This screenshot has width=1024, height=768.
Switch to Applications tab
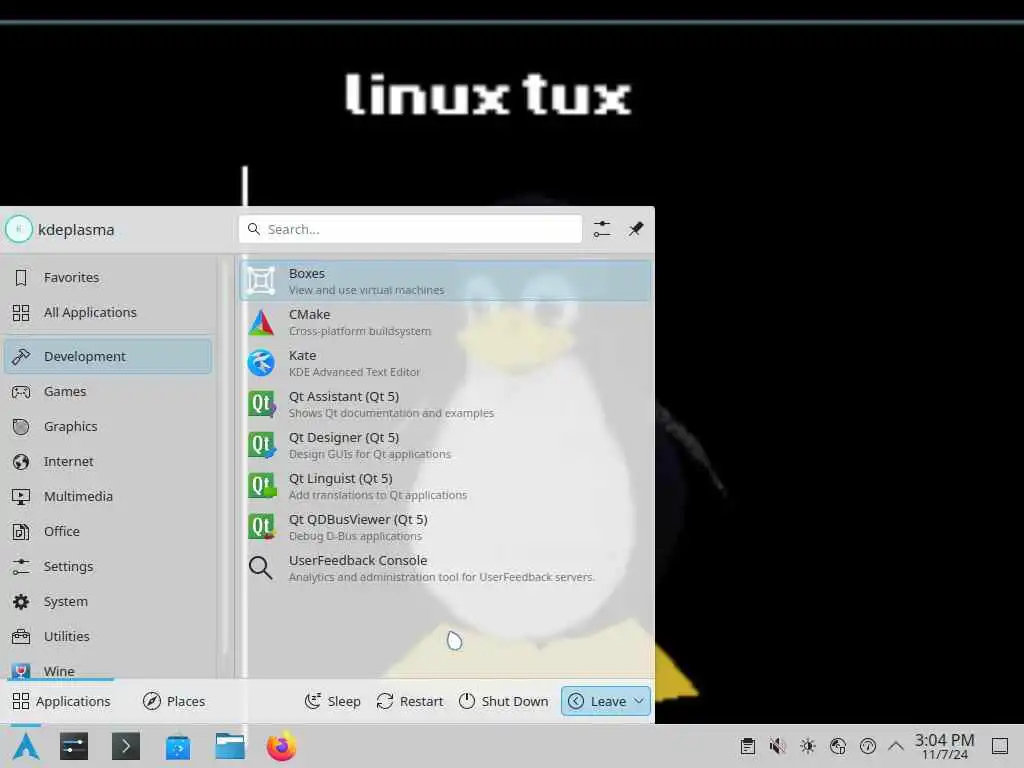(61, 701)
